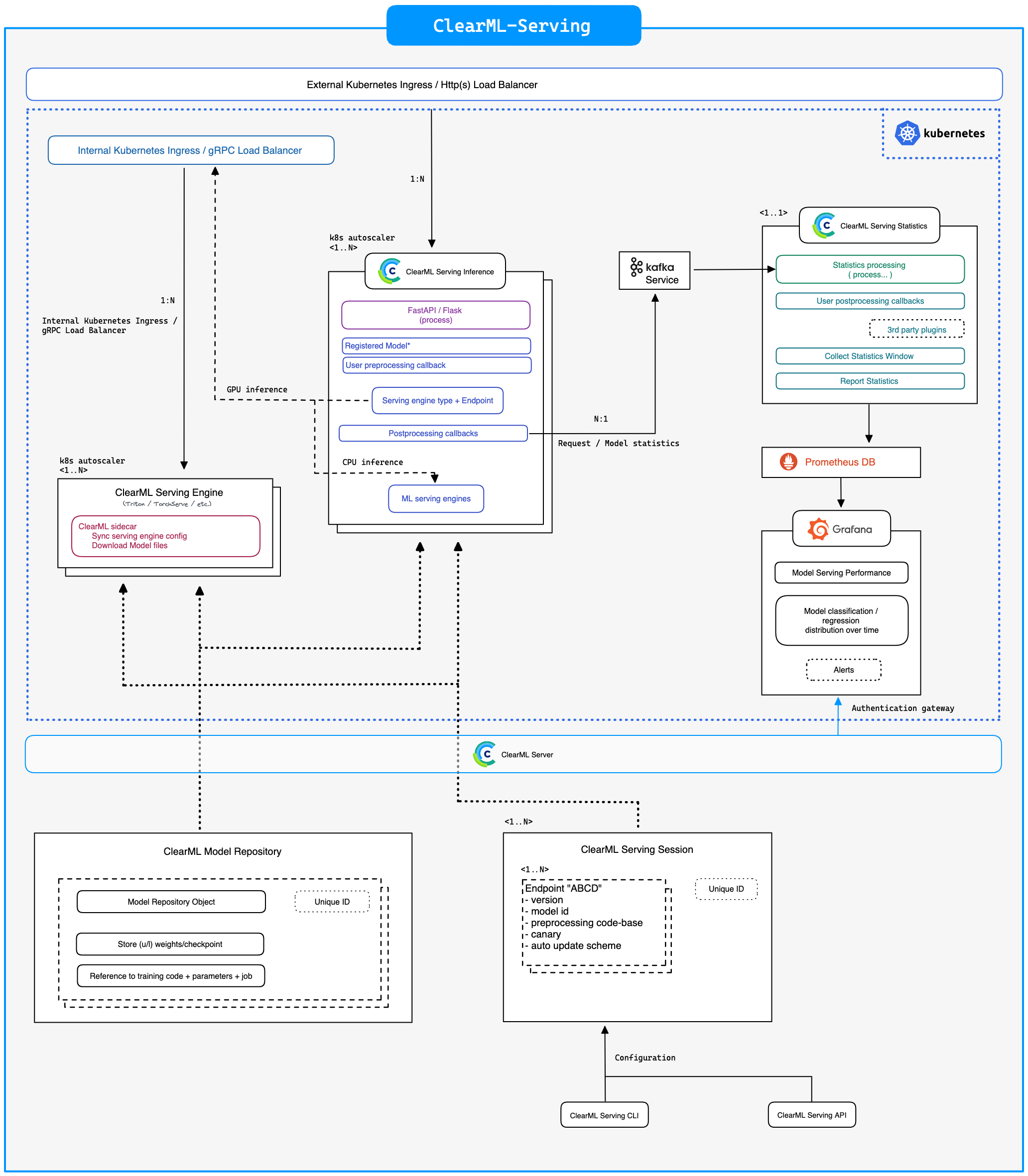The width and height of the screenshot is (1028, 1176).
Task: Click the FastAPI / Flask process box
Action: click(435, 315)
